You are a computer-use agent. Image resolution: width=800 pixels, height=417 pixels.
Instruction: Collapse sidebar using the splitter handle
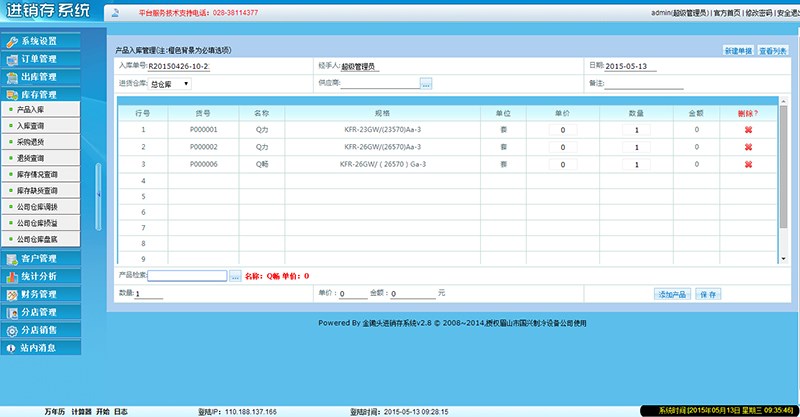click(98, 197)
